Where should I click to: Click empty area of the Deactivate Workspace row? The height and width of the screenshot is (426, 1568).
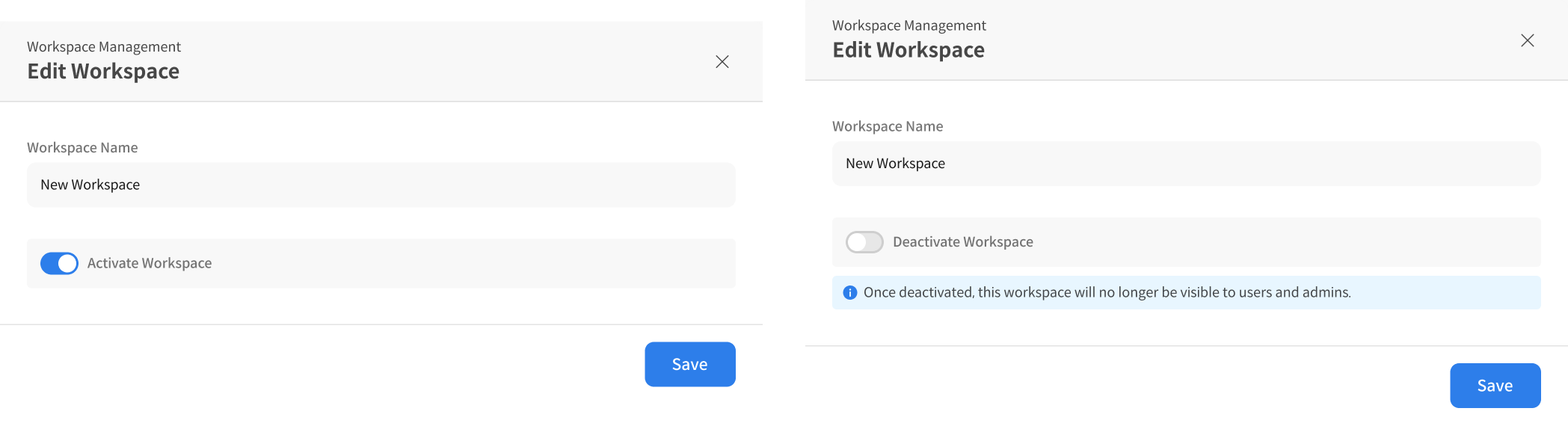(1286, 242)
